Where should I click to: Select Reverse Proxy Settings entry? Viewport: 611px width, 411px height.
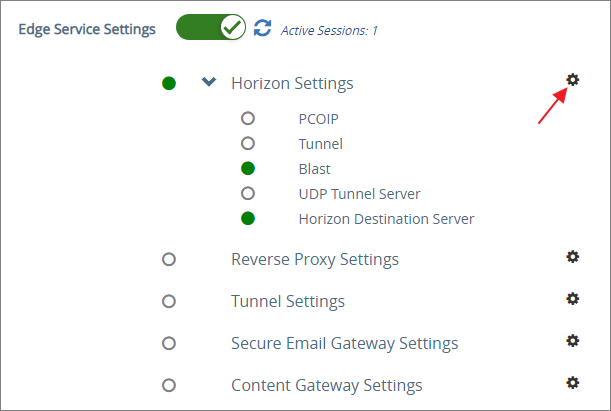click(x=315, y=260)
